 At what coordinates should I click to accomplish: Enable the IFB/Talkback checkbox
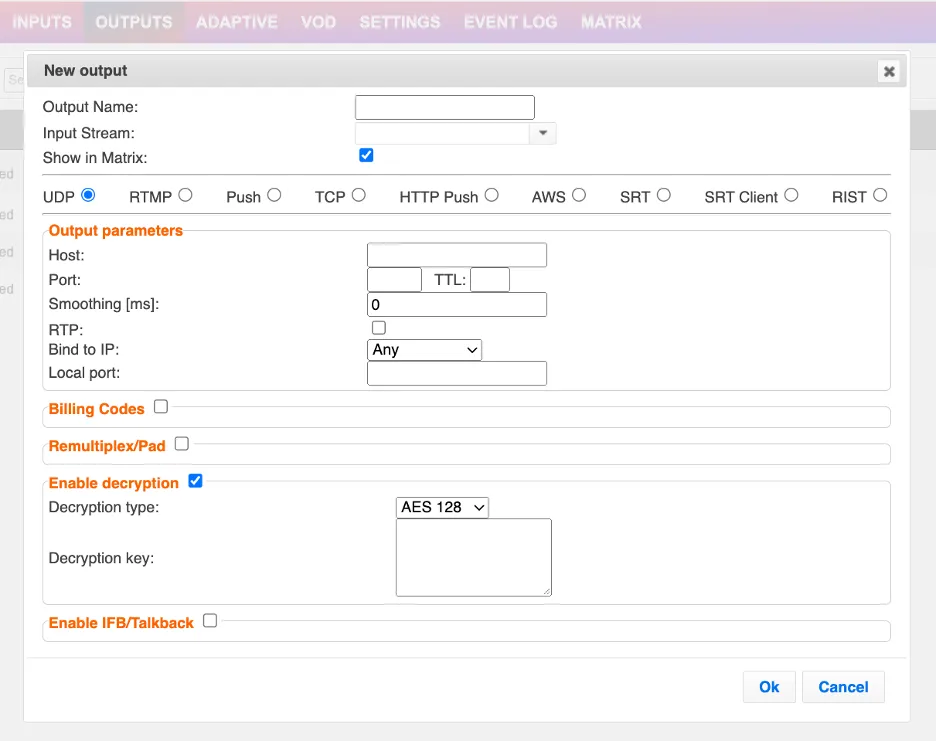(x=210, y=621)
